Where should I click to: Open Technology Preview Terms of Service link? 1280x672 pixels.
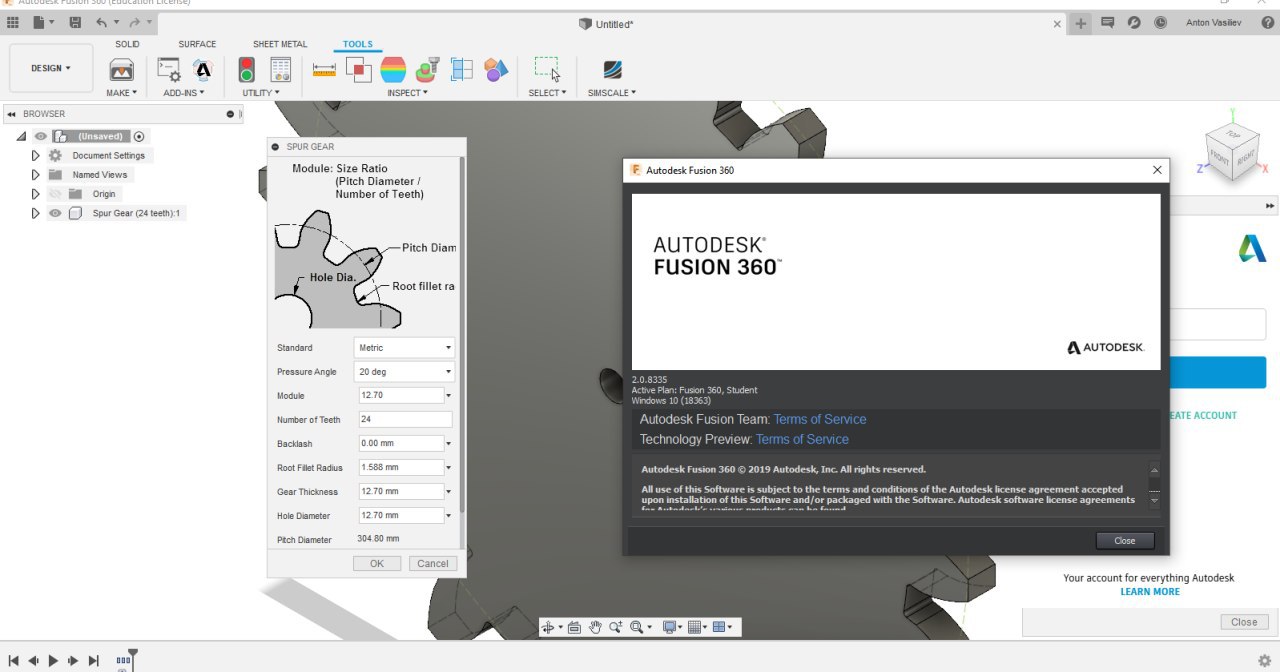[x=802, y=439]
